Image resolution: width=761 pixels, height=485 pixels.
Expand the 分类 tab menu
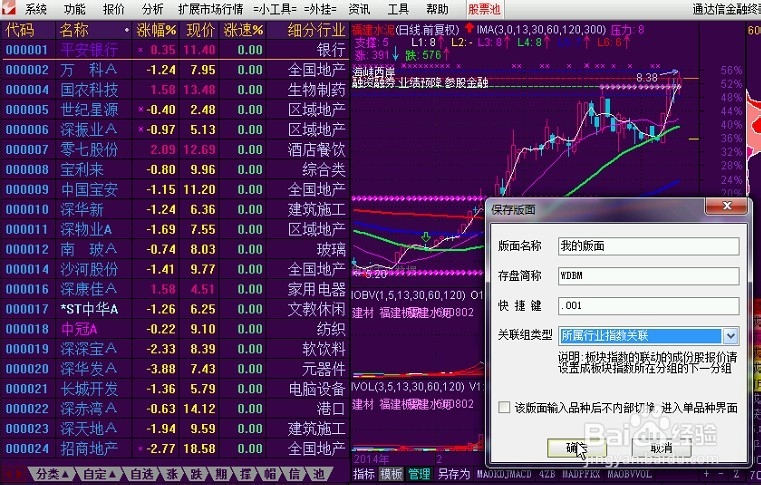click(x=52, y=474)
